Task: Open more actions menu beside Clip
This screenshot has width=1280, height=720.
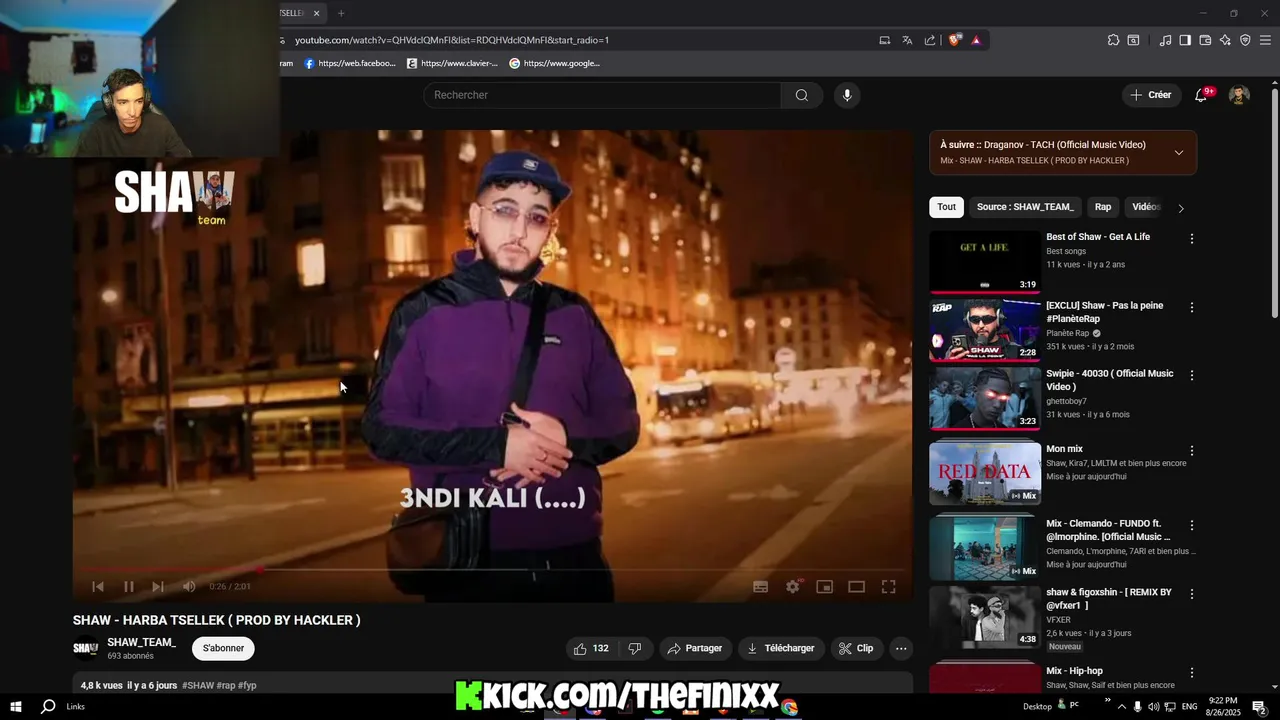Action: point(901,648)
